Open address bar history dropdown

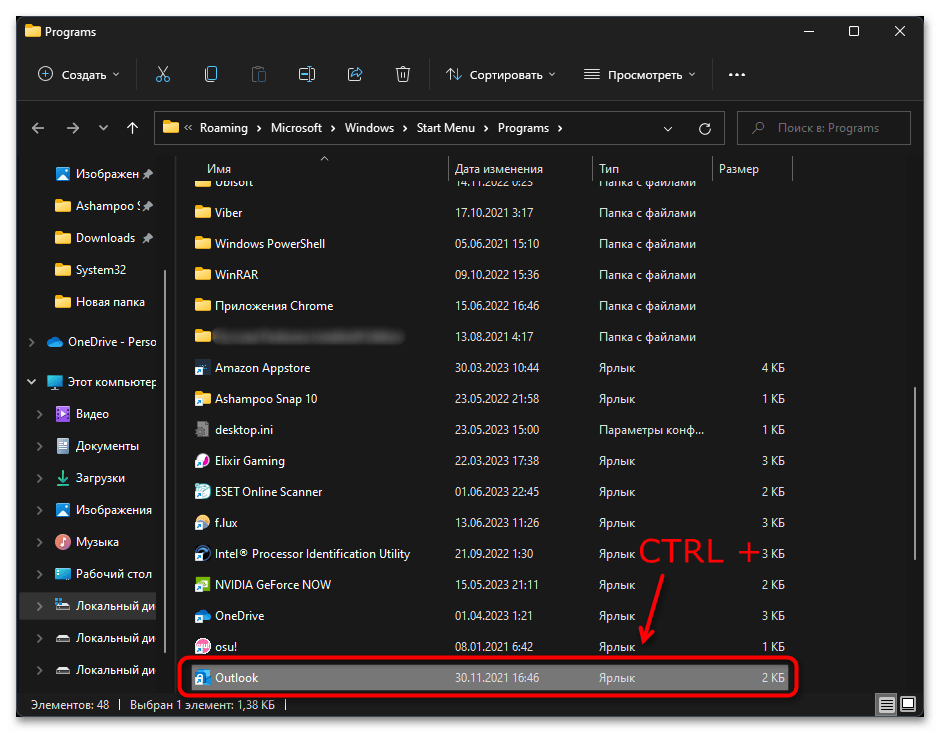click(668, 128)
